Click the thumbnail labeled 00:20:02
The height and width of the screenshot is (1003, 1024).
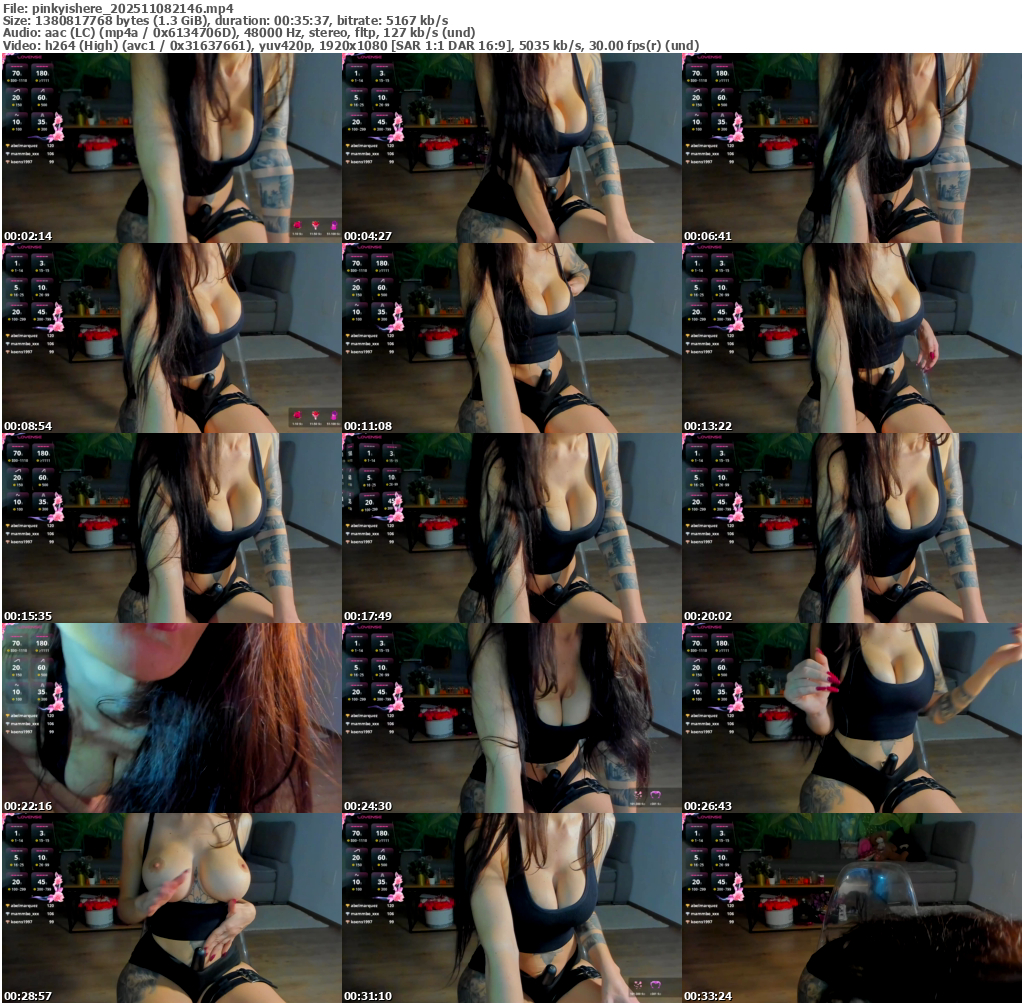click(851, 528)
